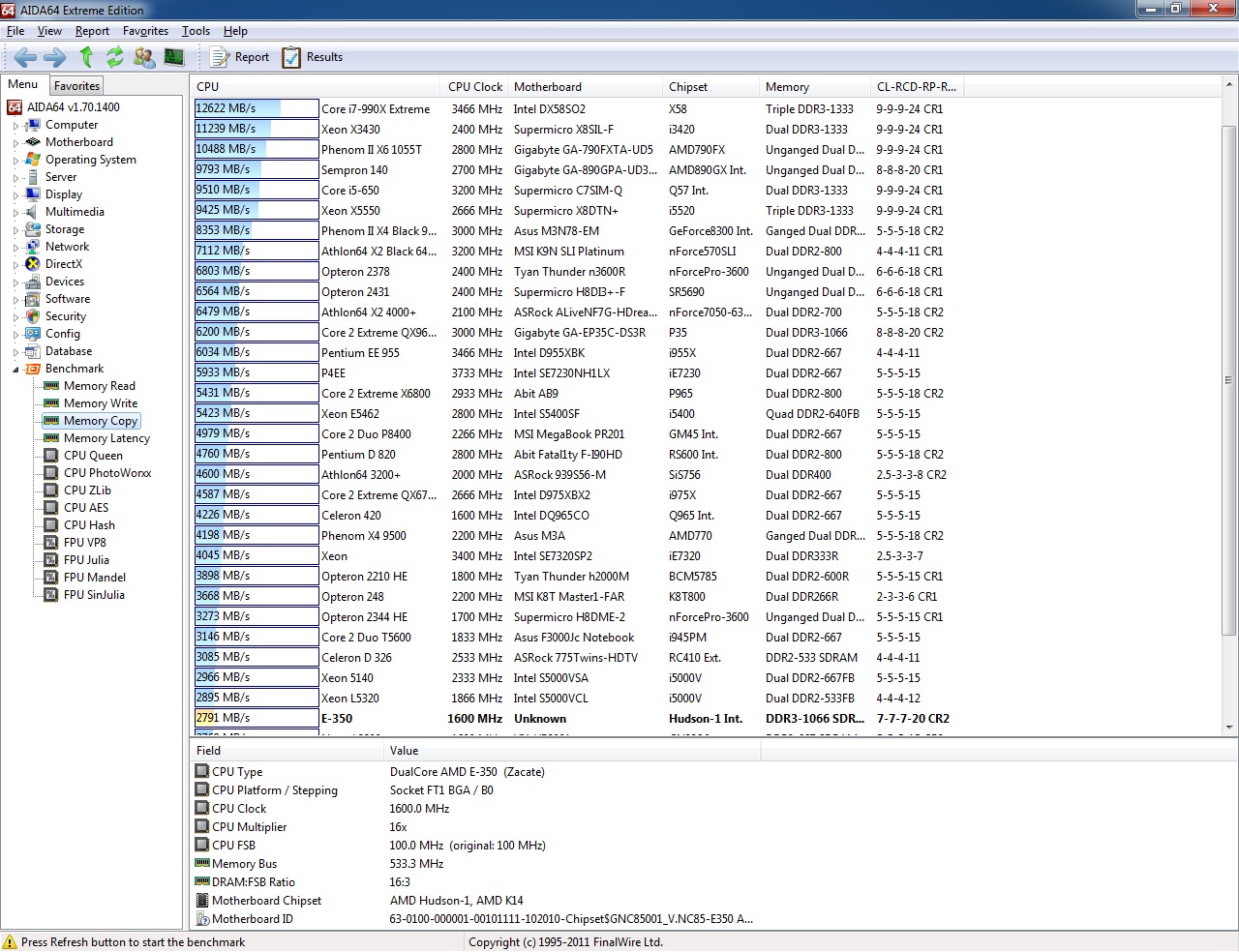1239x952 pixels.
Task: Sort by the Memory column header
Action: tap(814, 87)
